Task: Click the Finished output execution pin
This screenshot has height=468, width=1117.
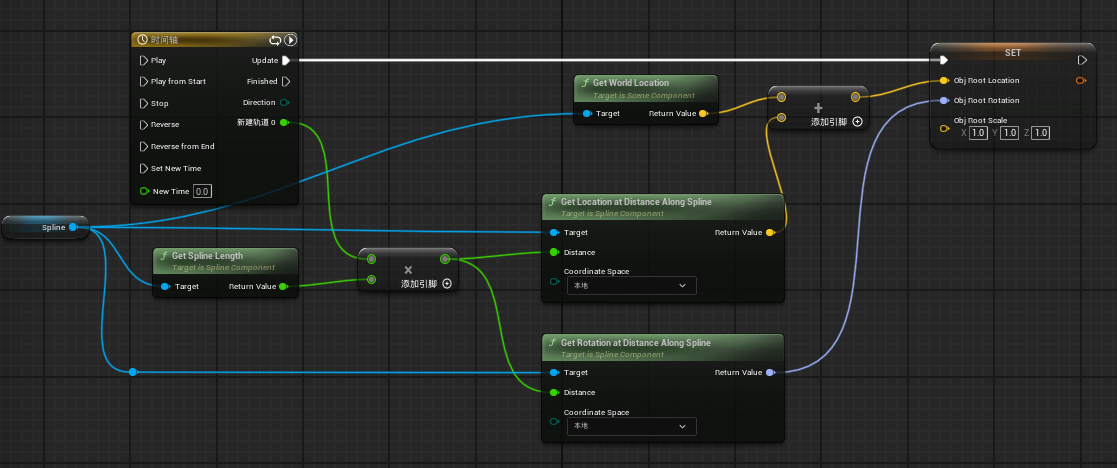Action: coord(285,81)
